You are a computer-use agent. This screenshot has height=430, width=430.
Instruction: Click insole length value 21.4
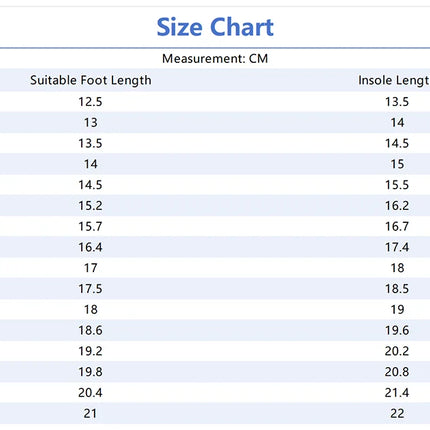[397, 393]
